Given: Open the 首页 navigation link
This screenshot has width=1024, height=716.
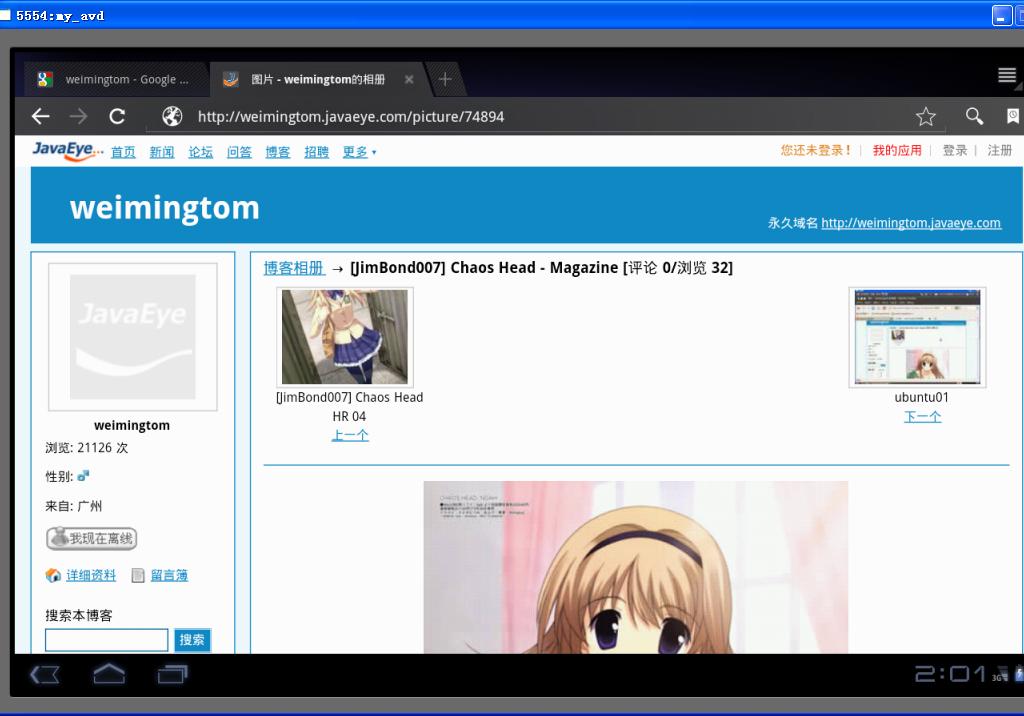Looking at the screenshot, I should click(x=123, y=152).
